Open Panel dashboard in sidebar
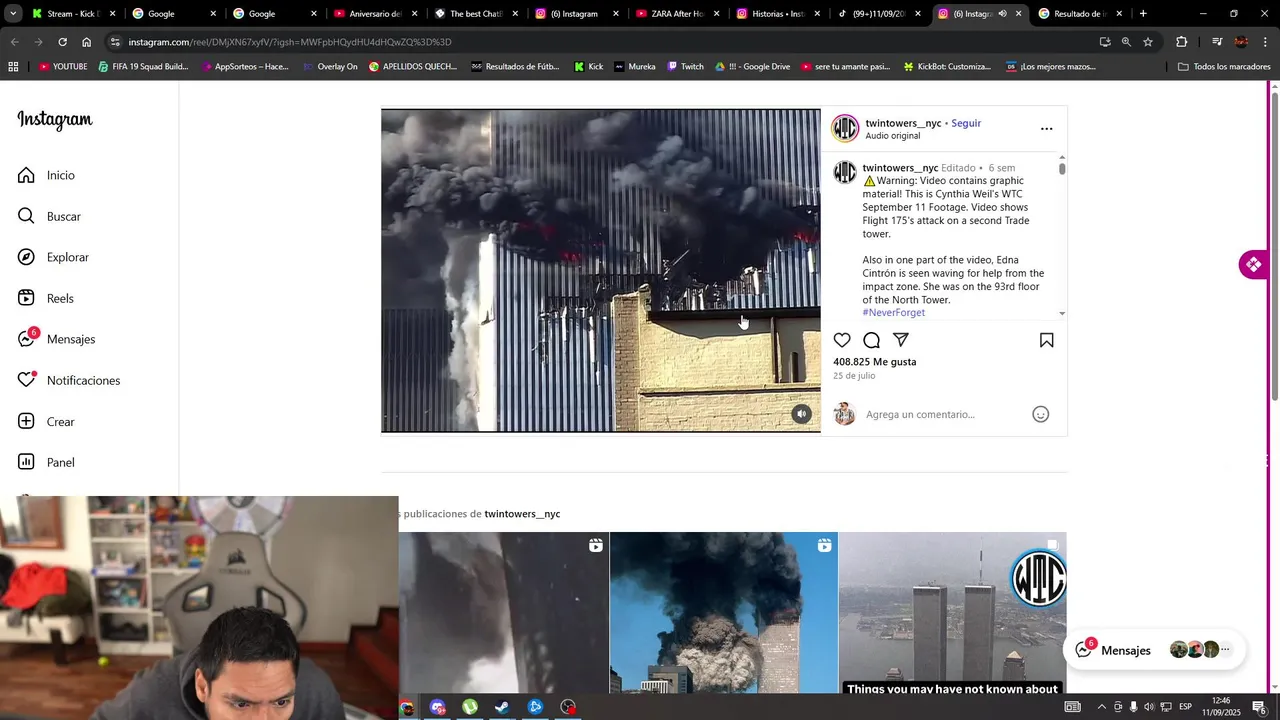 (x=46, y=462)
